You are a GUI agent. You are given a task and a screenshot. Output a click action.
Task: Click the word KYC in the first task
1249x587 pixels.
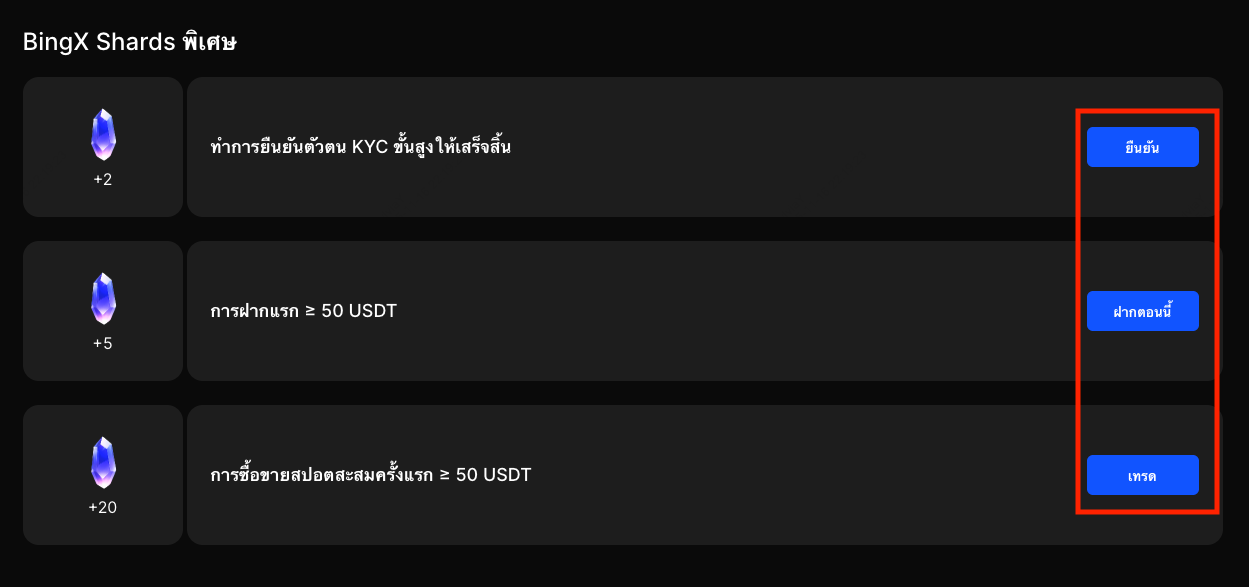coord(369,147)
